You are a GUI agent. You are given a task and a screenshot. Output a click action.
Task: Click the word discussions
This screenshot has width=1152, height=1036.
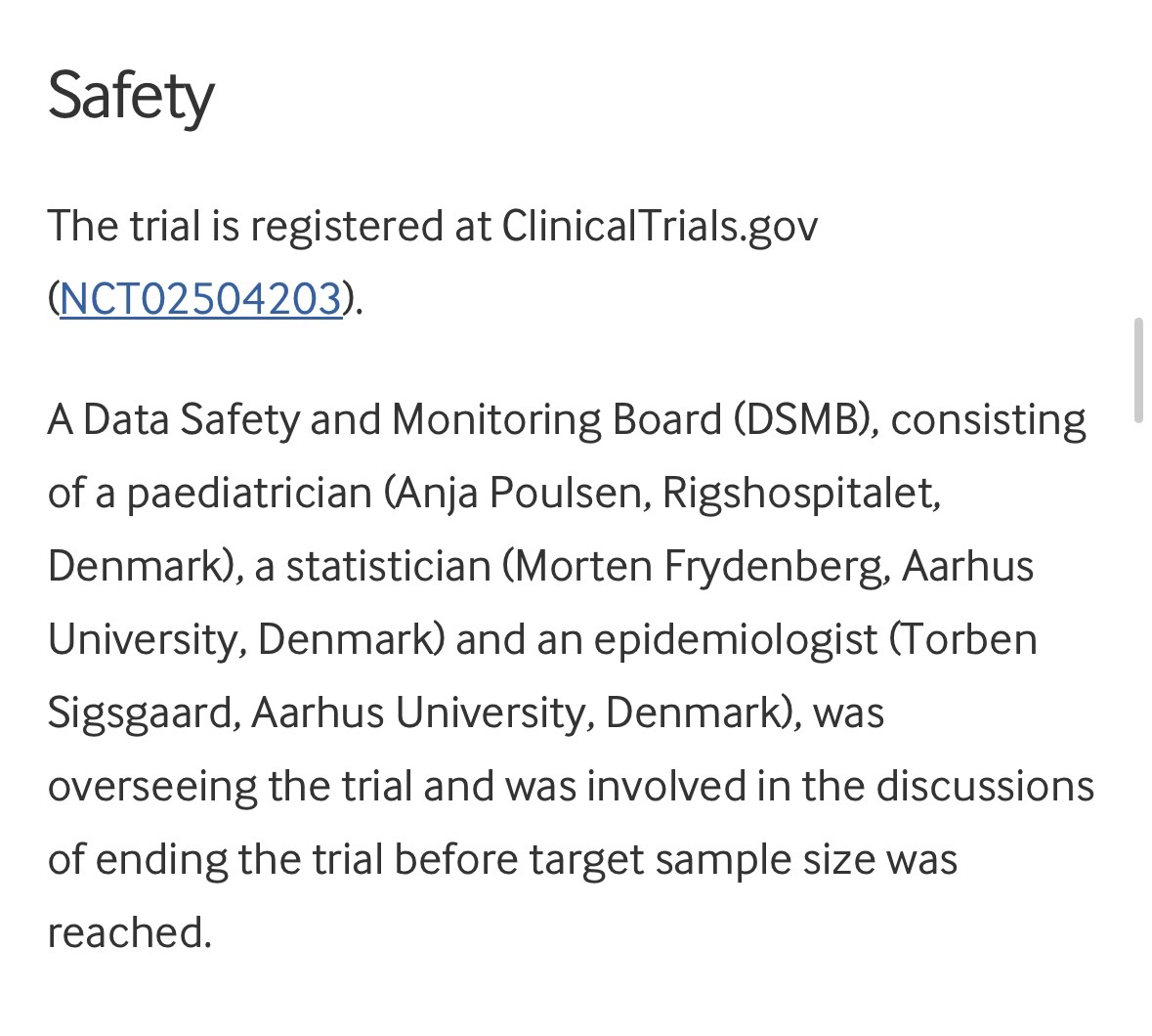[x=984, y=786]
